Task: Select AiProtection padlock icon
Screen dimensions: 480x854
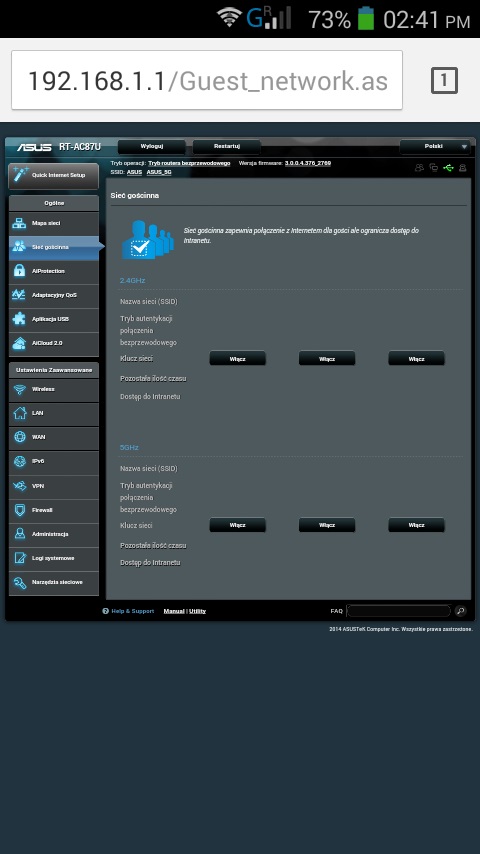Action: coord(20,271)
